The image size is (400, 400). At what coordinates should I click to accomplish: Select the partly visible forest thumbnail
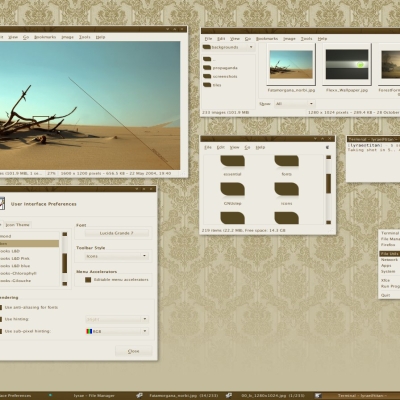390,64
